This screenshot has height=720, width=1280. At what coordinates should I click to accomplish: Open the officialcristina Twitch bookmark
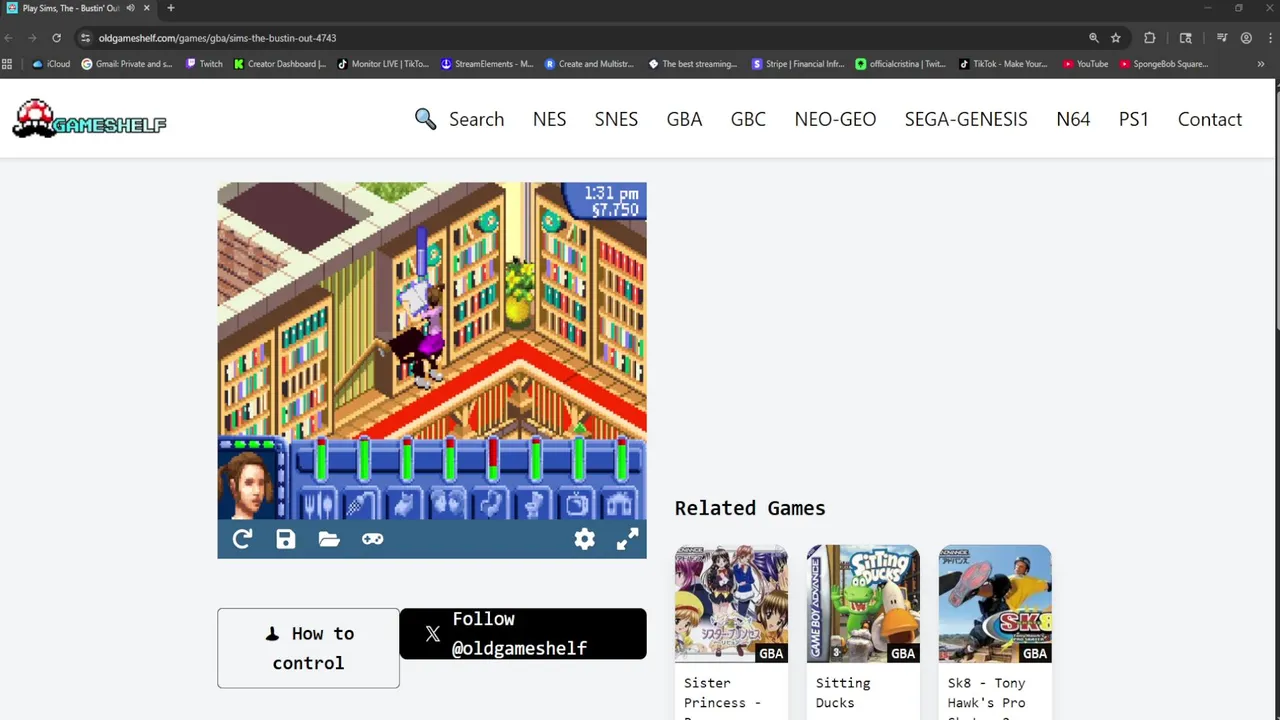pyautogui.click(x=901, y=64)
